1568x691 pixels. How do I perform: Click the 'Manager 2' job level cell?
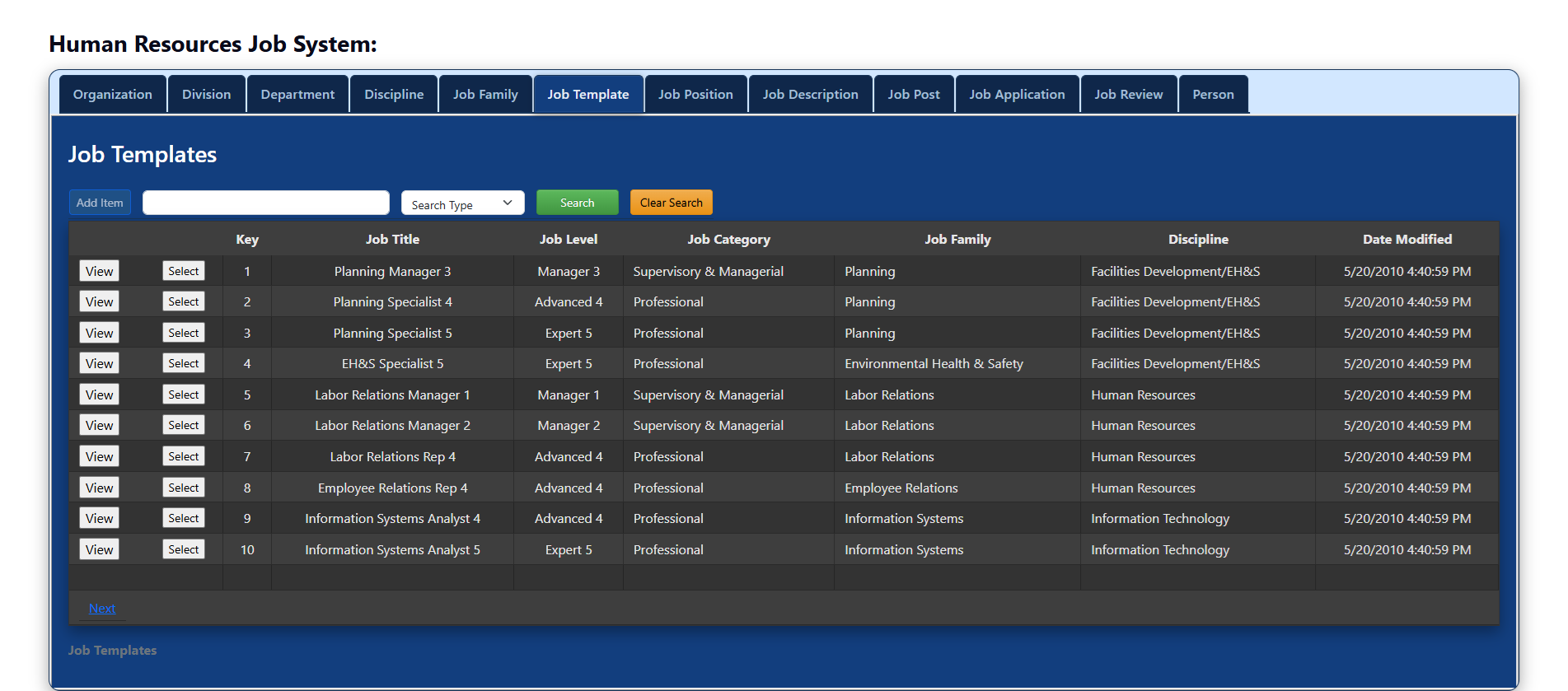[569, 425]
